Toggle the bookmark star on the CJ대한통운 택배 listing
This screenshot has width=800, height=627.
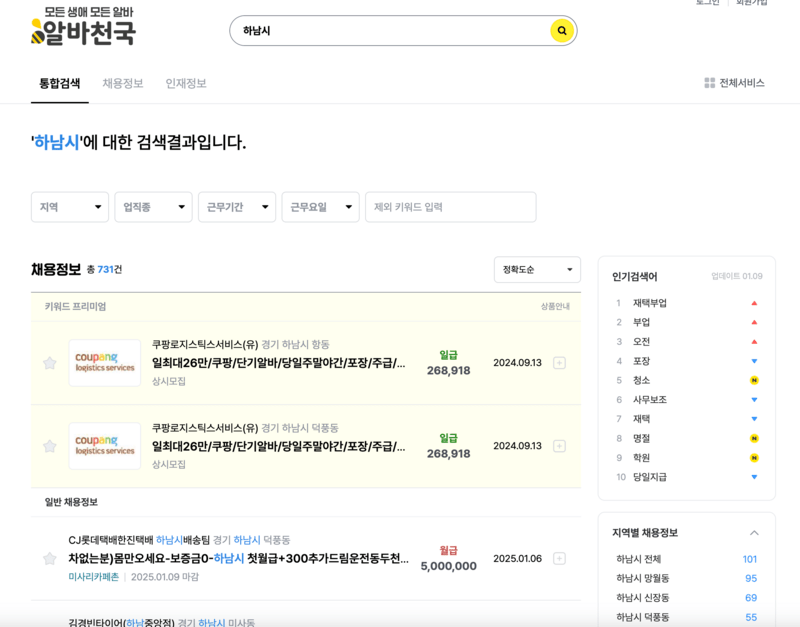[50, 559]
